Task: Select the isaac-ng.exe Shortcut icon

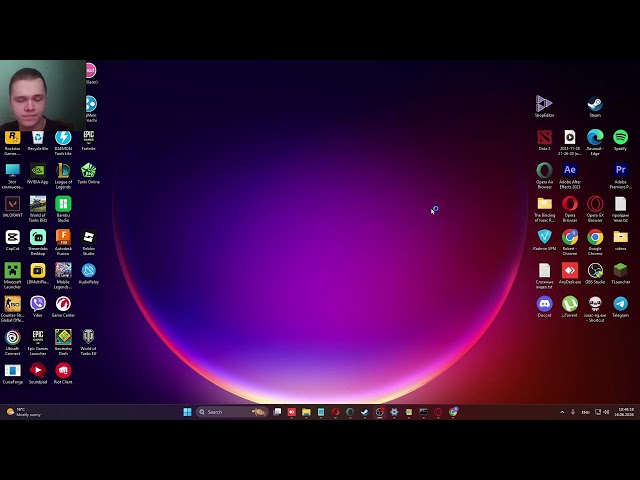Action: (x=595, y=309)
